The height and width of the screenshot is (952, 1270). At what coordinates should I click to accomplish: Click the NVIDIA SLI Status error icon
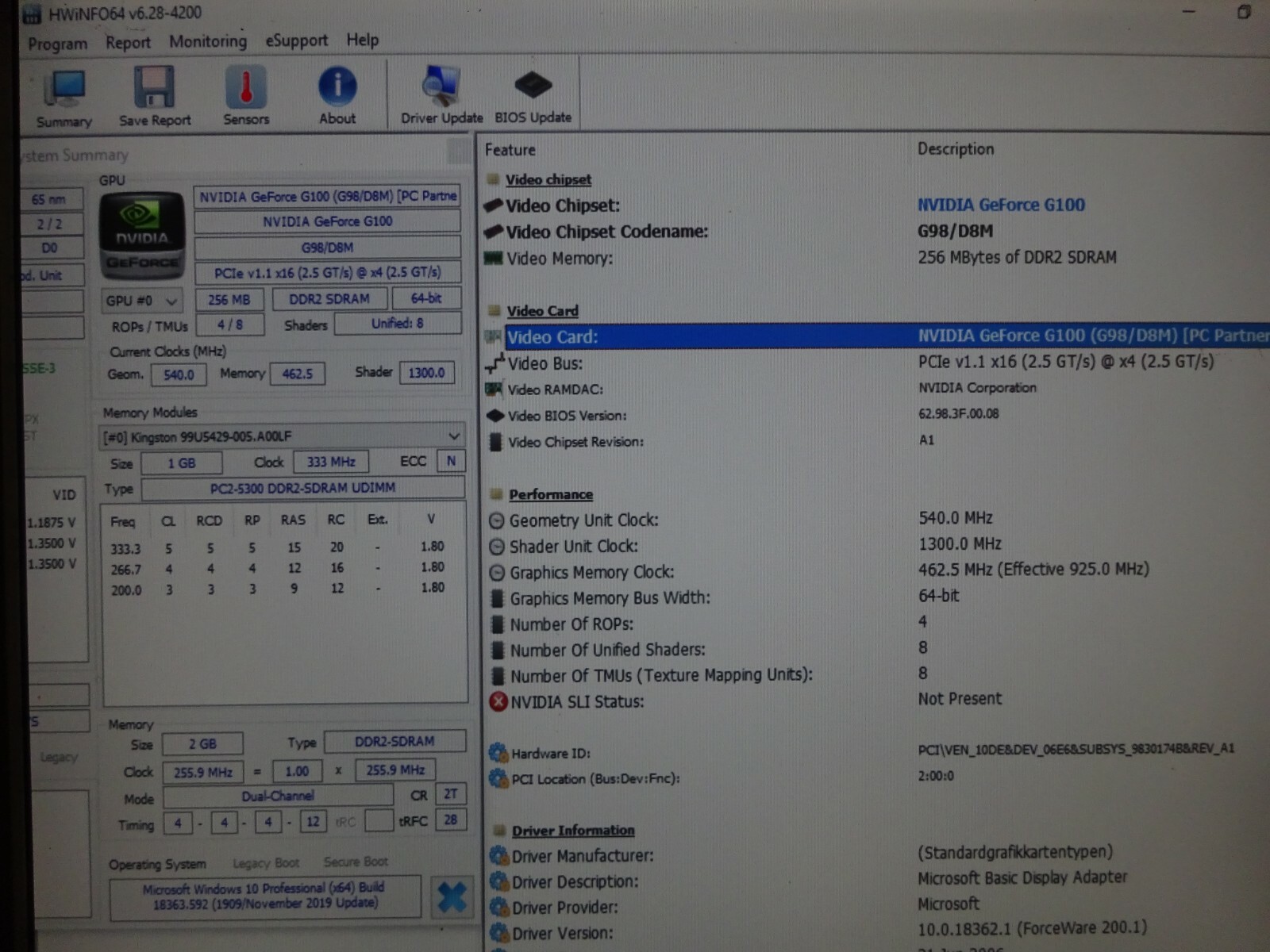[x=498, y=701]
